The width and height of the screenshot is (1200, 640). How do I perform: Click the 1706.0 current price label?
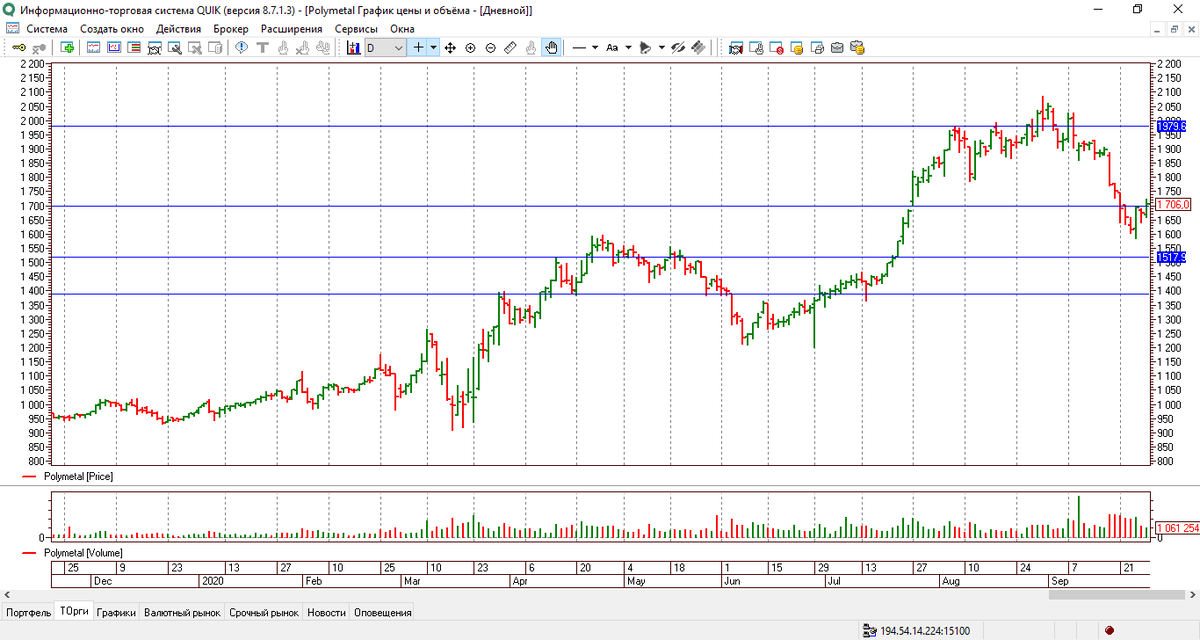pos(1171,204)
